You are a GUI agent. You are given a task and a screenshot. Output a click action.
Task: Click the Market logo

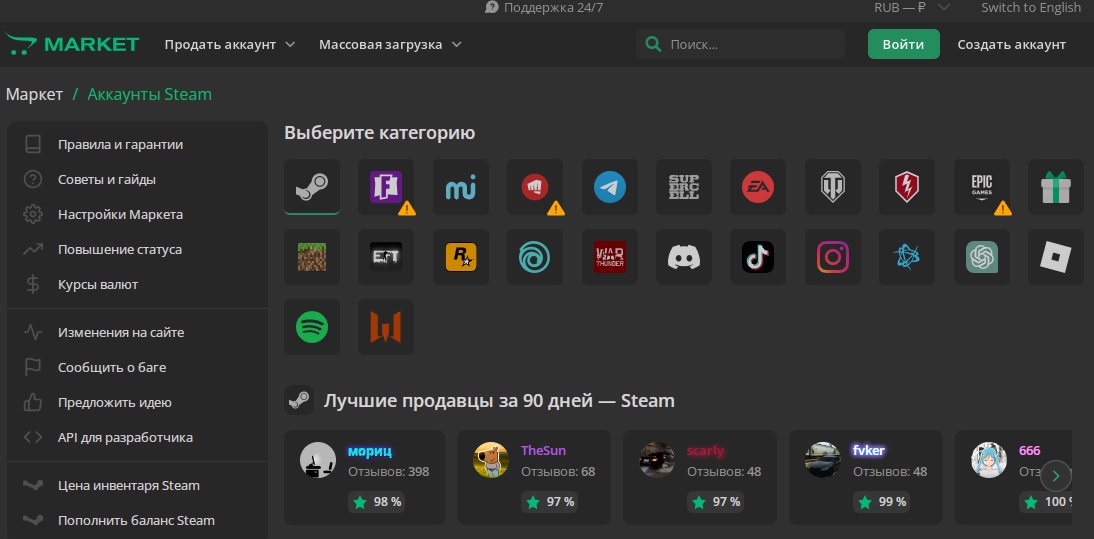coord(73,44)
